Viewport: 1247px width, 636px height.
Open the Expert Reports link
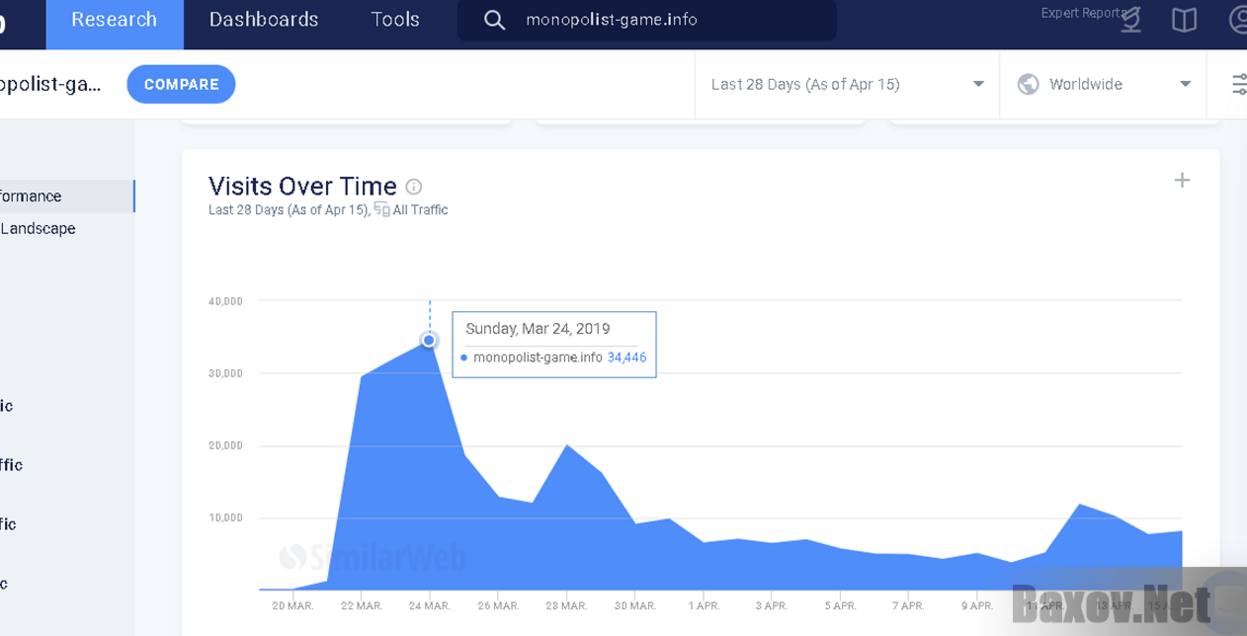(1083, 13)
